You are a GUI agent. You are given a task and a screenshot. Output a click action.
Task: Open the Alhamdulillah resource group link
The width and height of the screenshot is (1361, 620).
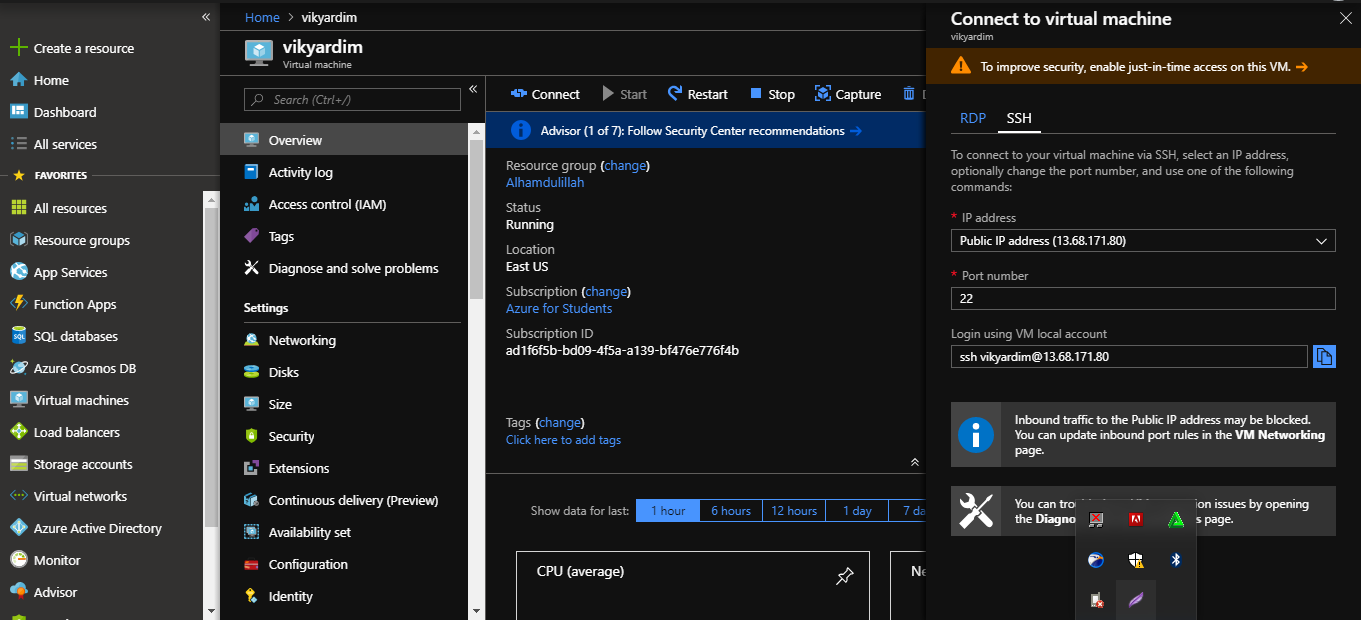point(545,183)
